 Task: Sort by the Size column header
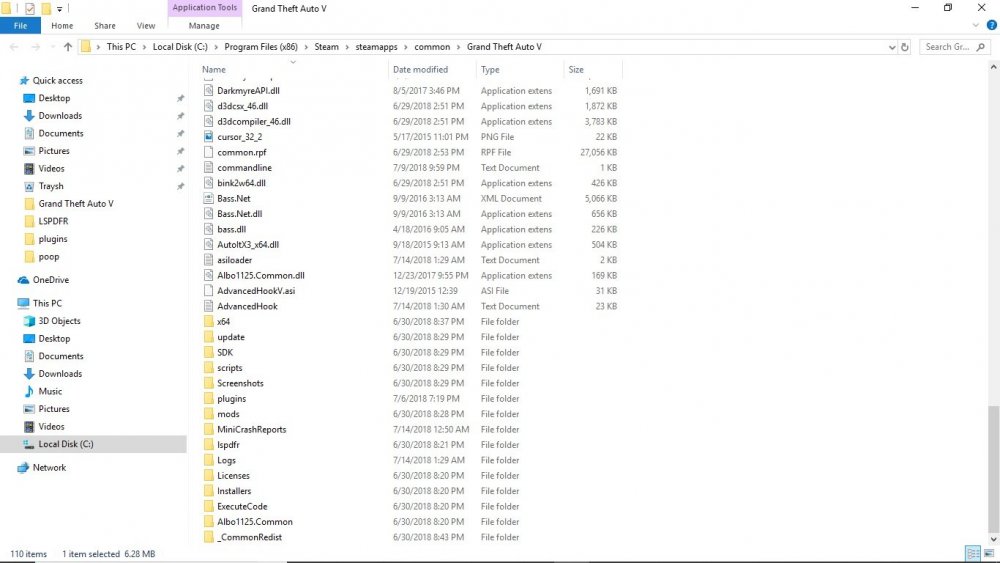[x=576, y=69]
